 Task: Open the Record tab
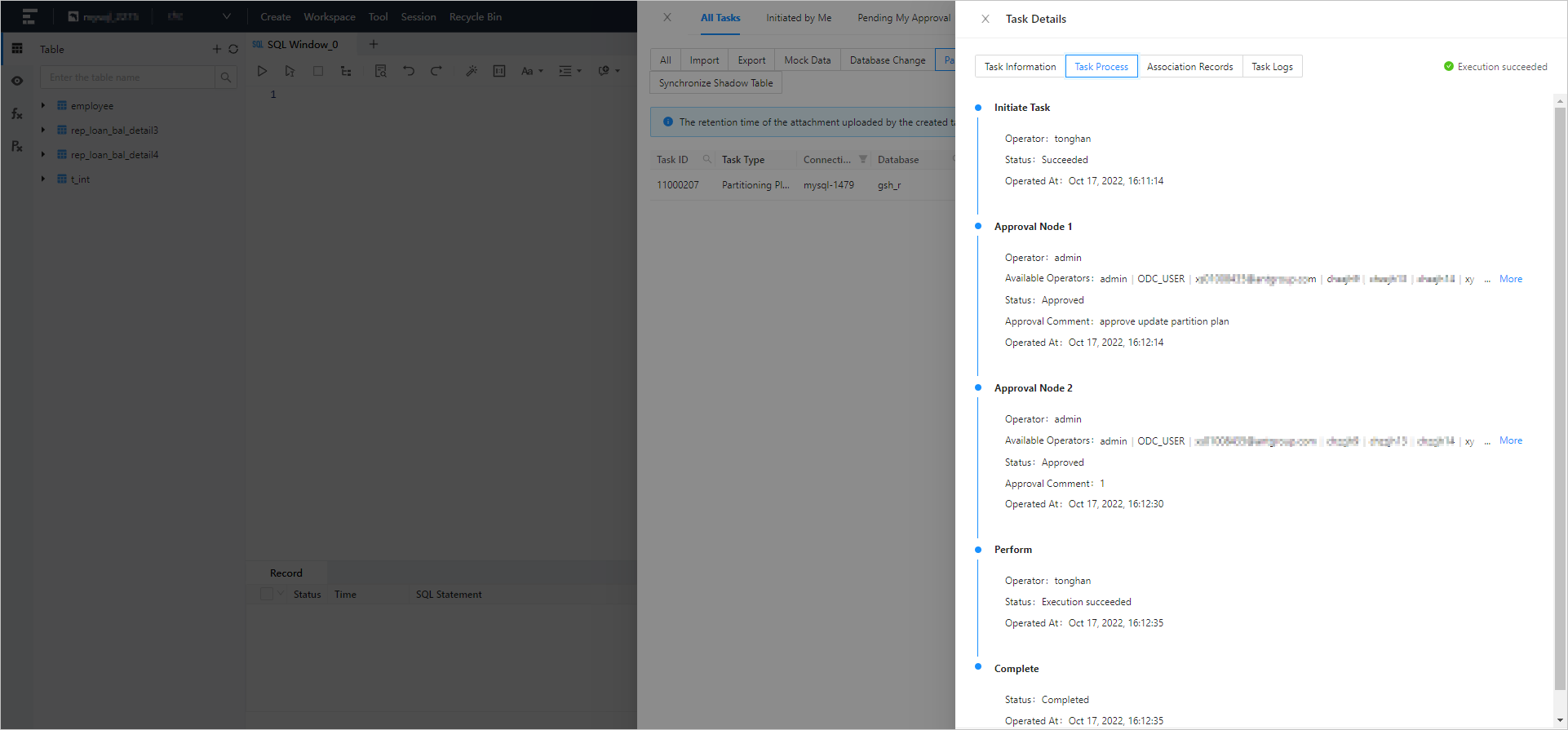click(286, 573)
